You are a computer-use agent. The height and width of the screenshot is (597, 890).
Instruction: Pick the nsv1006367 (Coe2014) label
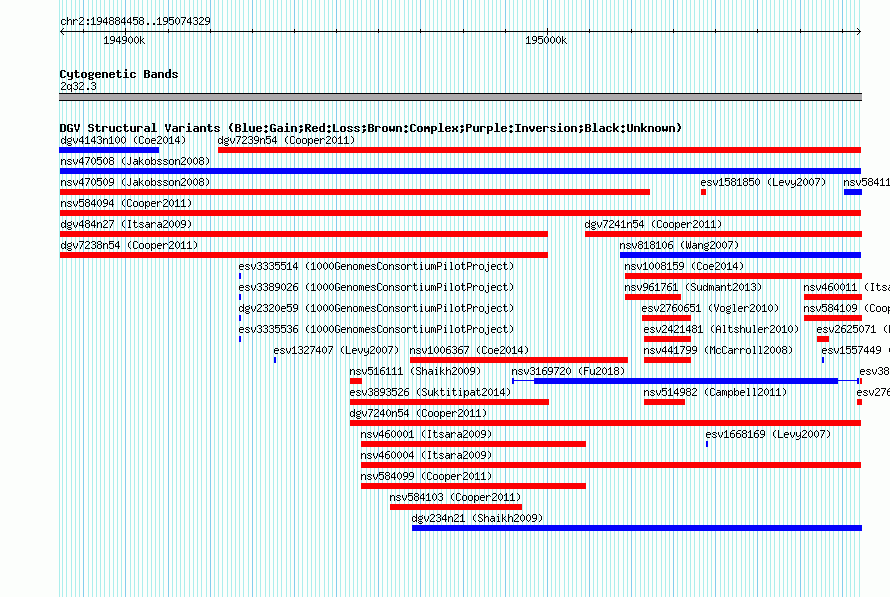tap(469, 350)
